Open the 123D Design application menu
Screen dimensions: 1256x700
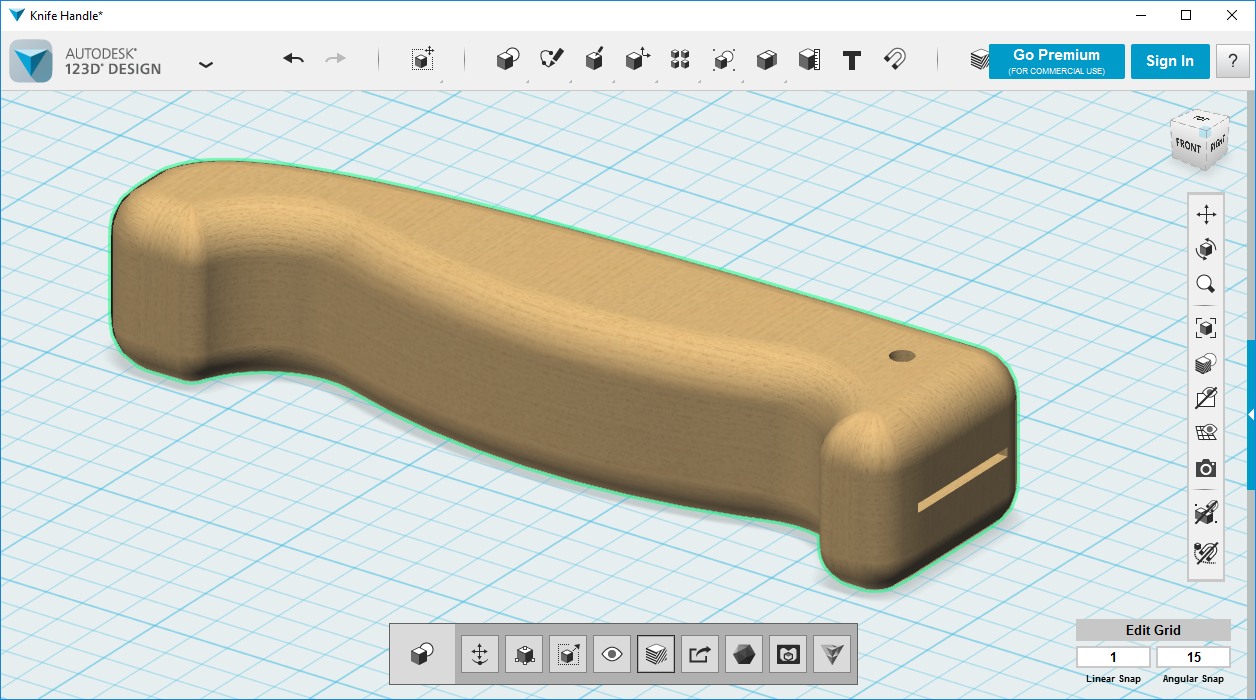click(x=206, y=63)
